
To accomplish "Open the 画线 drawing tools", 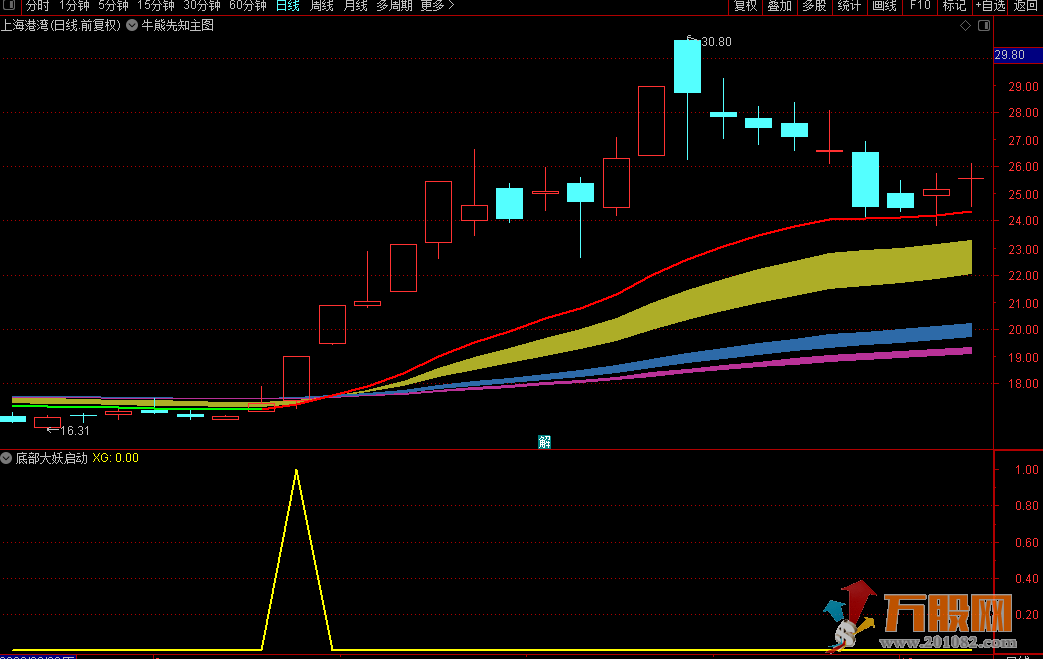I will click(884, 6).
